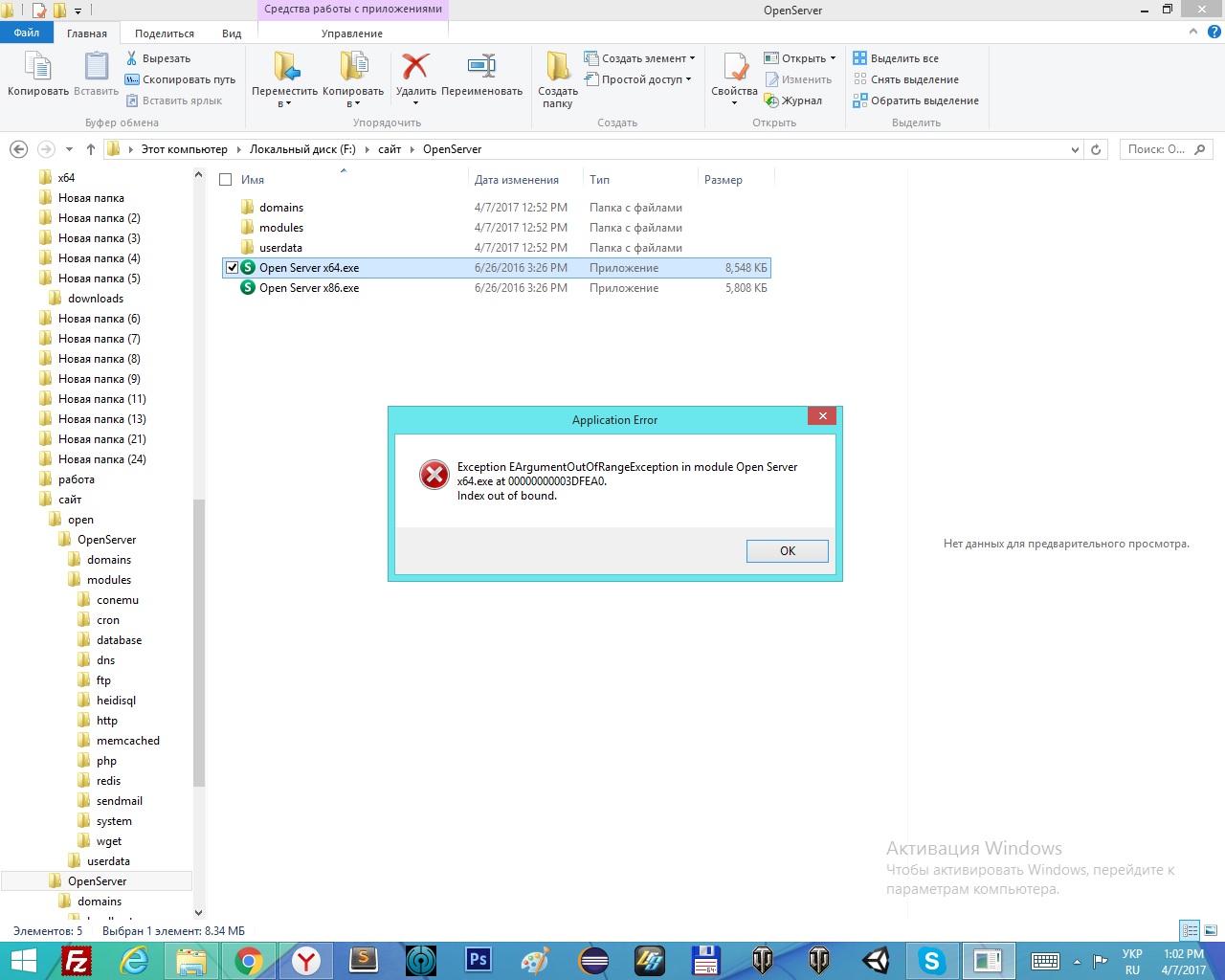1225x980 pixels.
Task: Select the modules folder in file list
Action: pyautogui.click(x=281, y=228)
